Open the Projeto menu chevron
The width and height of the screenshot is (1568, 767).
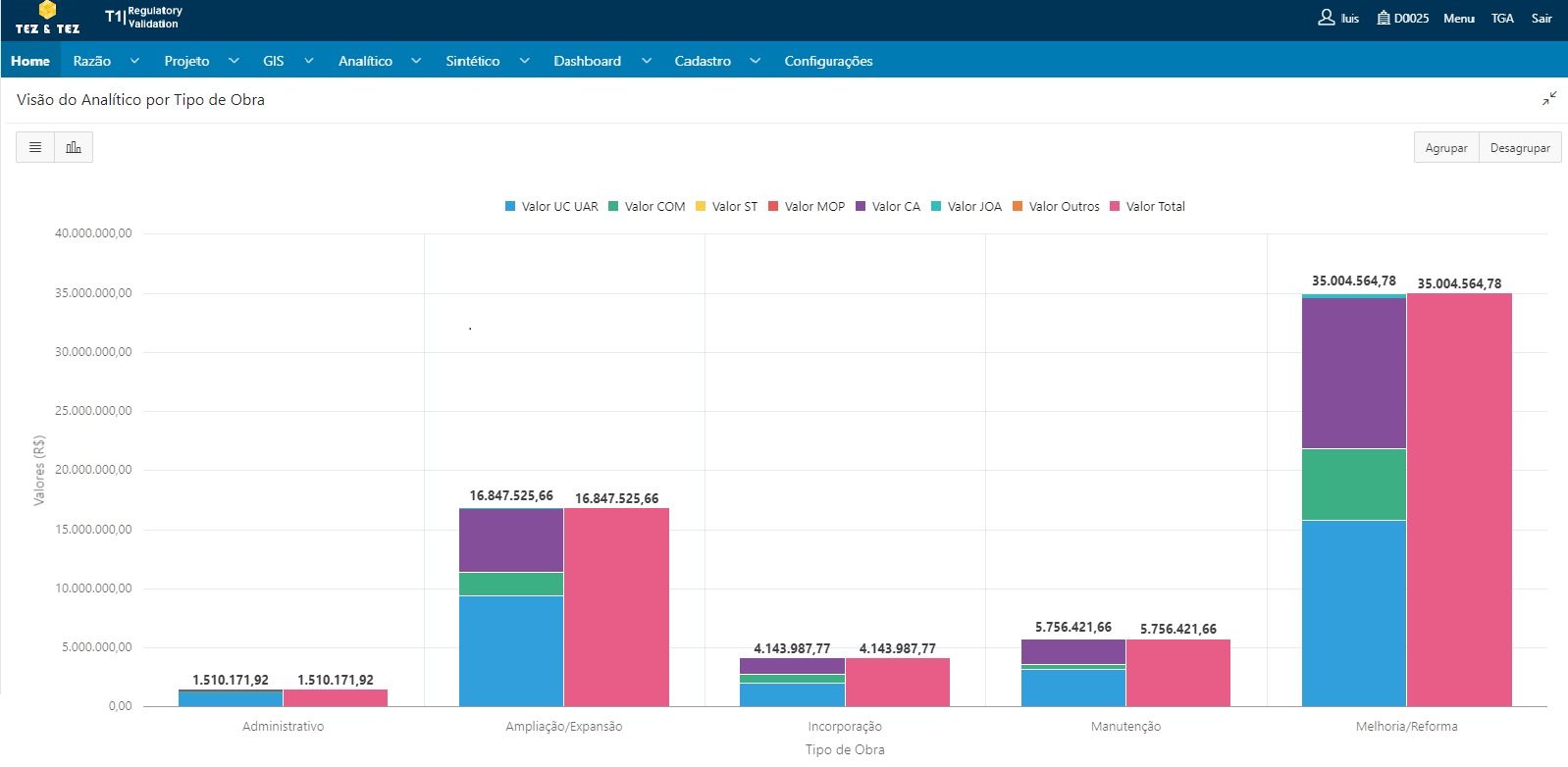coord(234,61)
